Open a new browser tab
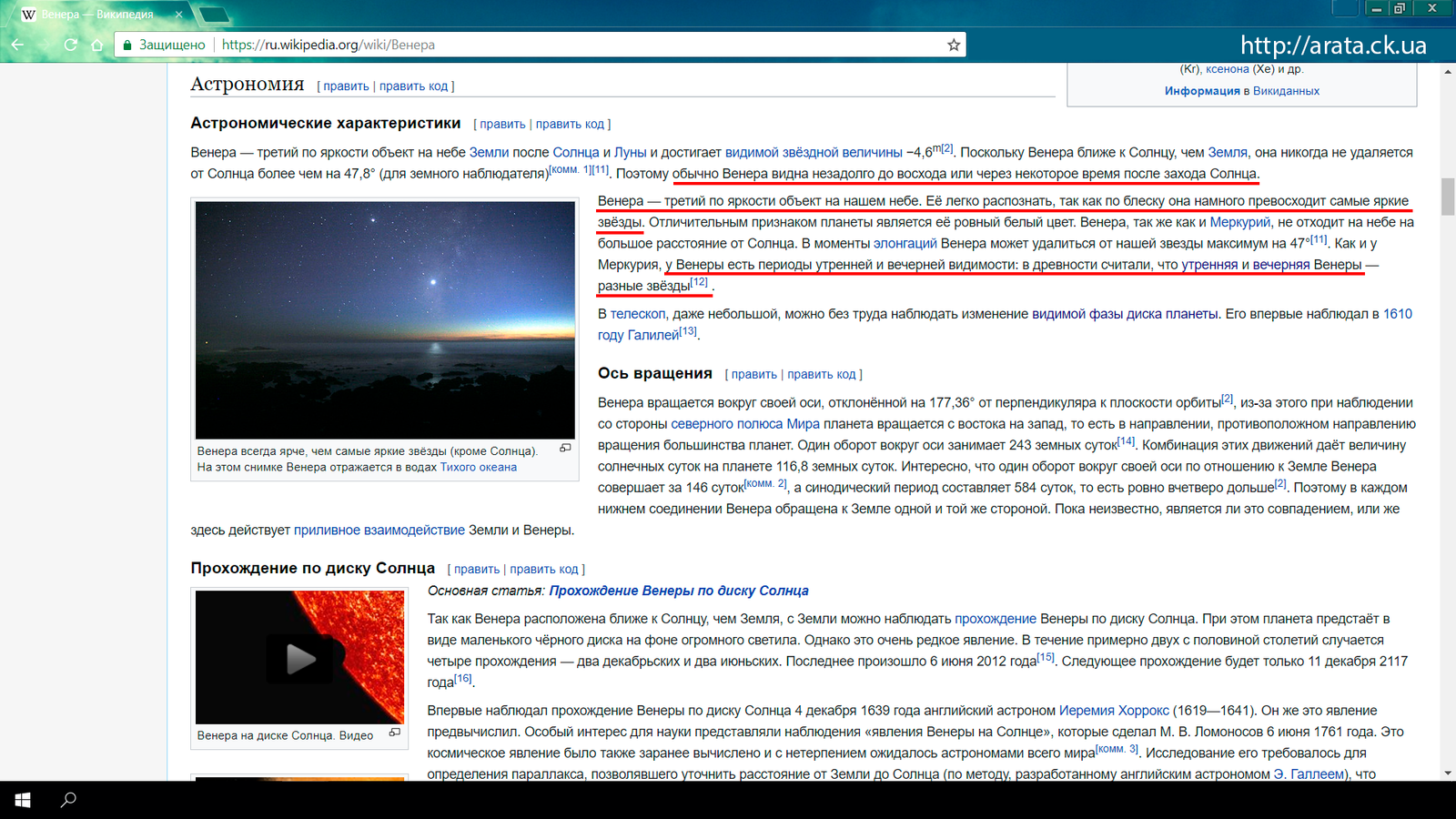This screenshot has height=819, width=1456. click(214, 15)
